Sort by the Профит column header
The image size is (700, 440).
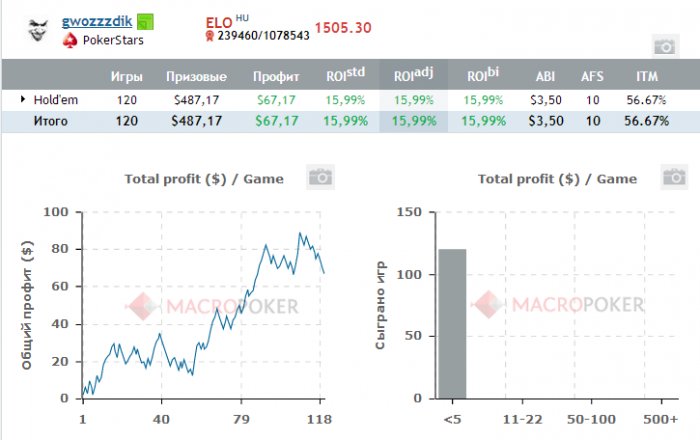pos(275,76)
